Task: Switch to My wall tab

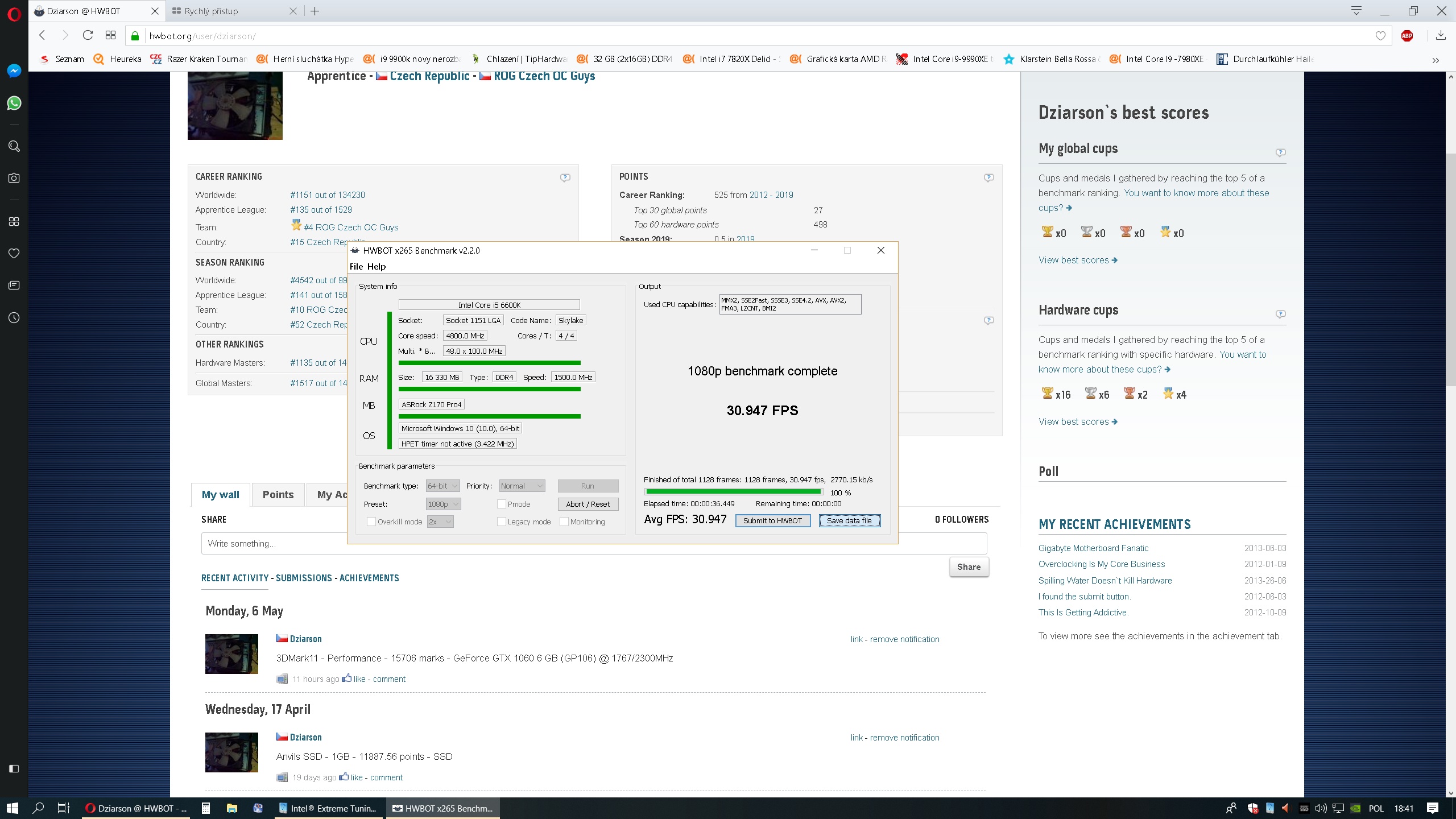Action: click(x=221, y=494)
